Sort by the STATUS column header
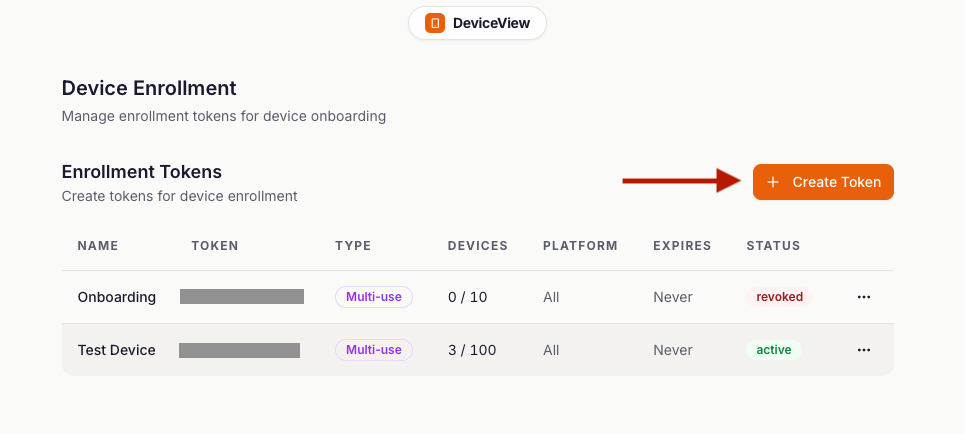 tap(773, 245)
